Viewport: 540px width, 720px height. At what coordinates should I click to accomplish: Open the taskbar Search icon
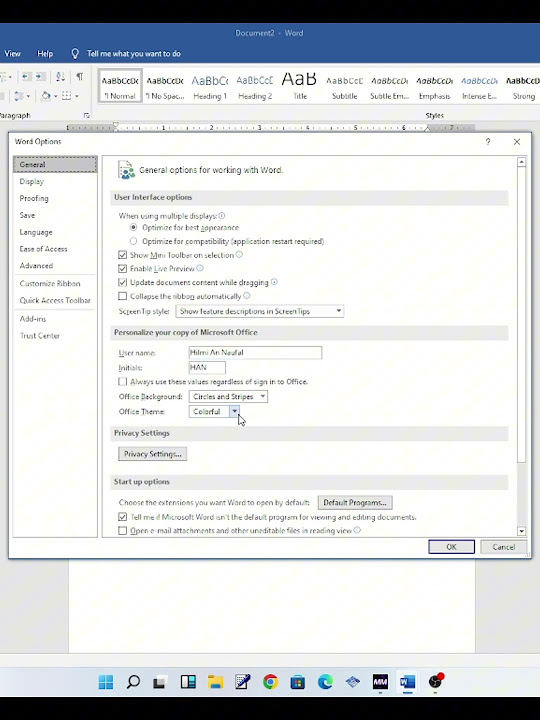coord(133,682)
